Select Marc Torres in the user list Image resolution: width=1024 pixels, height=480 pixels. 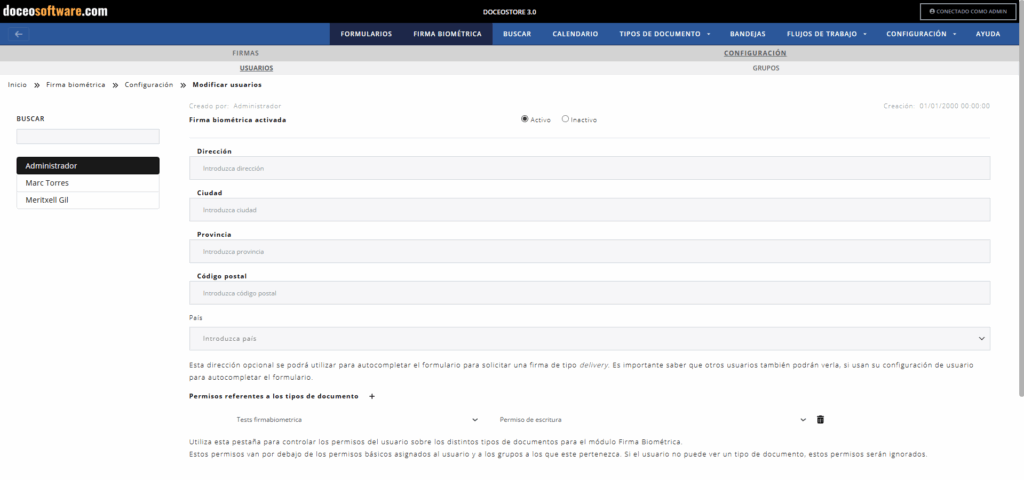pos(88,183)
